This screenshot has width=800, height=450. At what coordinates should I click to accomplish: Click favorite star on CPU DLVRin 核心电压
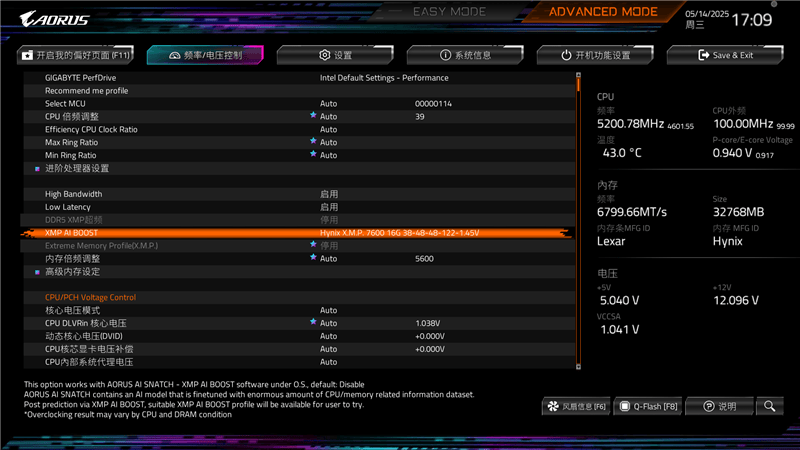click(313, 322)
